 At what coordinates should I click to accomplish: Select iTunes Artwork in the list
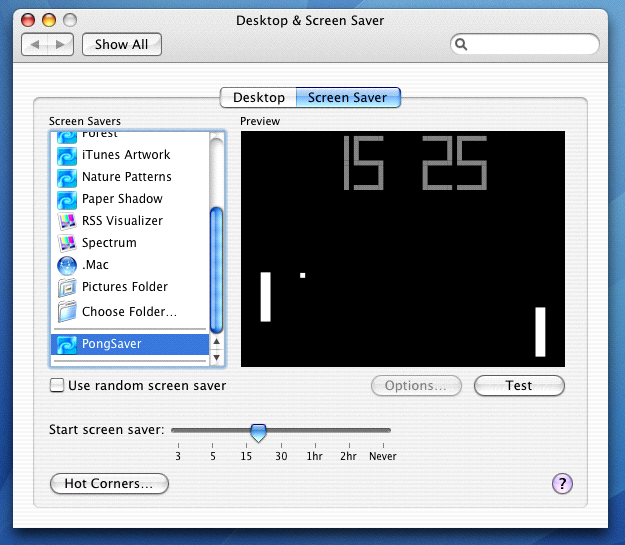[x=130, y=155]
